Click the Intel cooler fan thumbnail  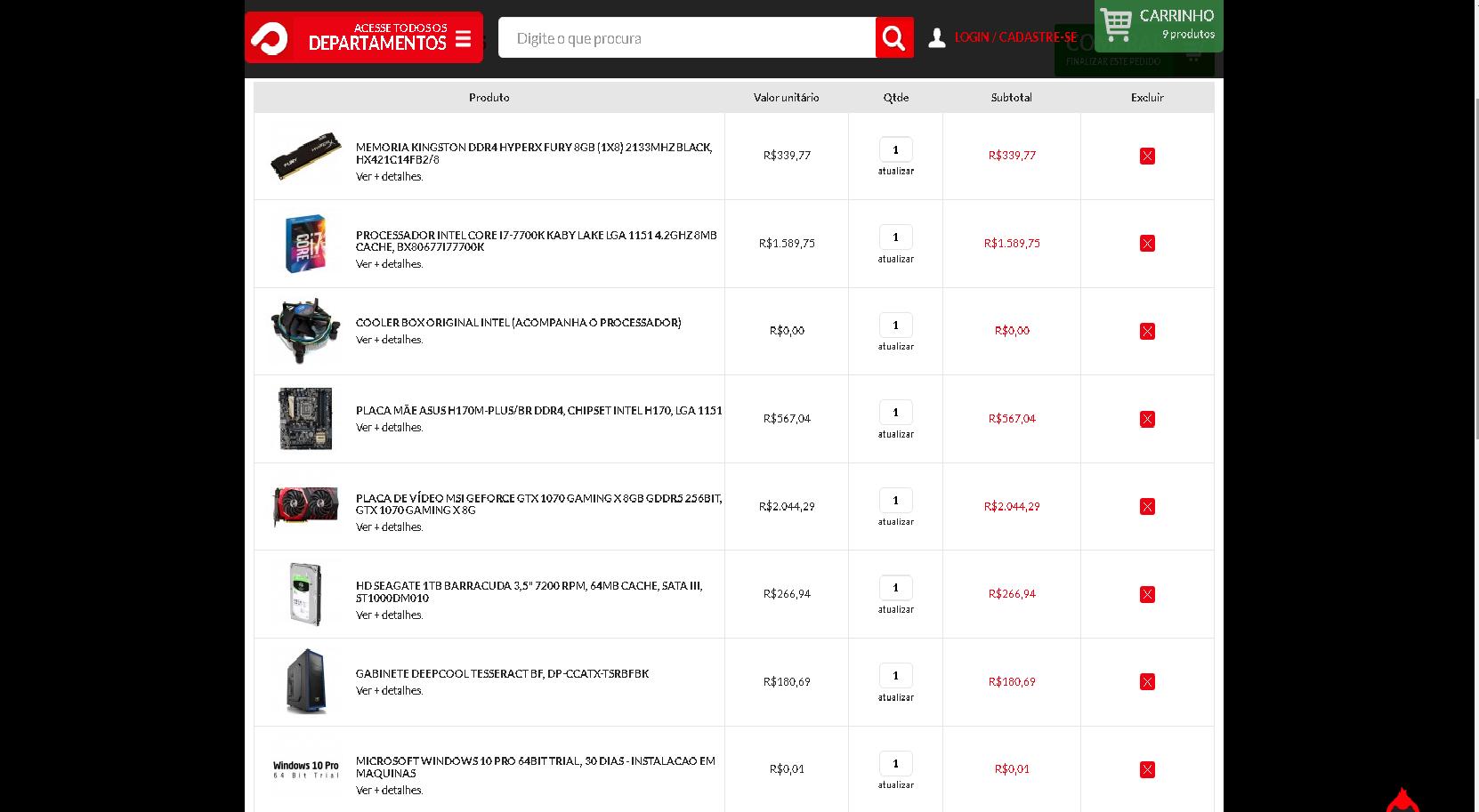pyautogui.click(x=305, y=331)
